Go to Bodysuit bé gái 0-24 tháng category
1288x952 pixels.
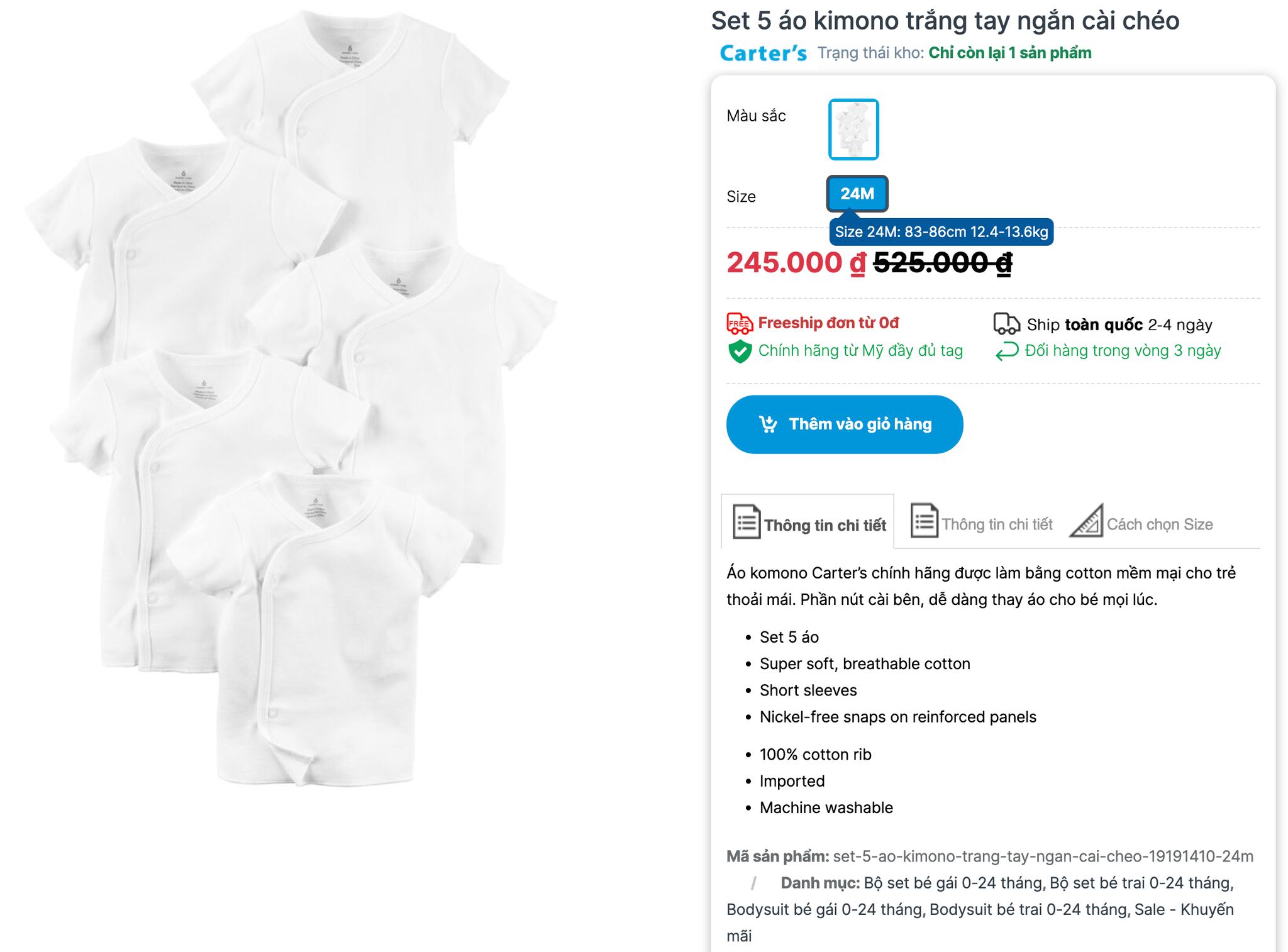coord(824,909)
